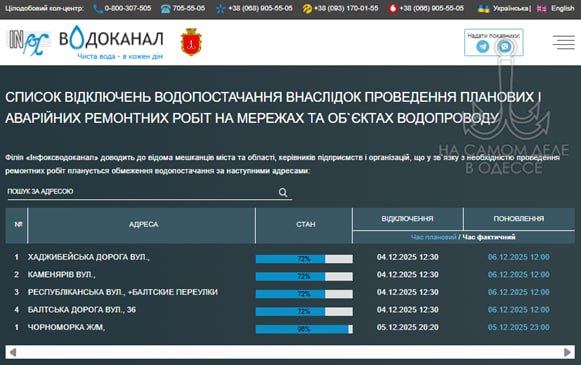Click restoration time in Каменярів вул. row
Screen dimensions: 581x365
(518, 275)
